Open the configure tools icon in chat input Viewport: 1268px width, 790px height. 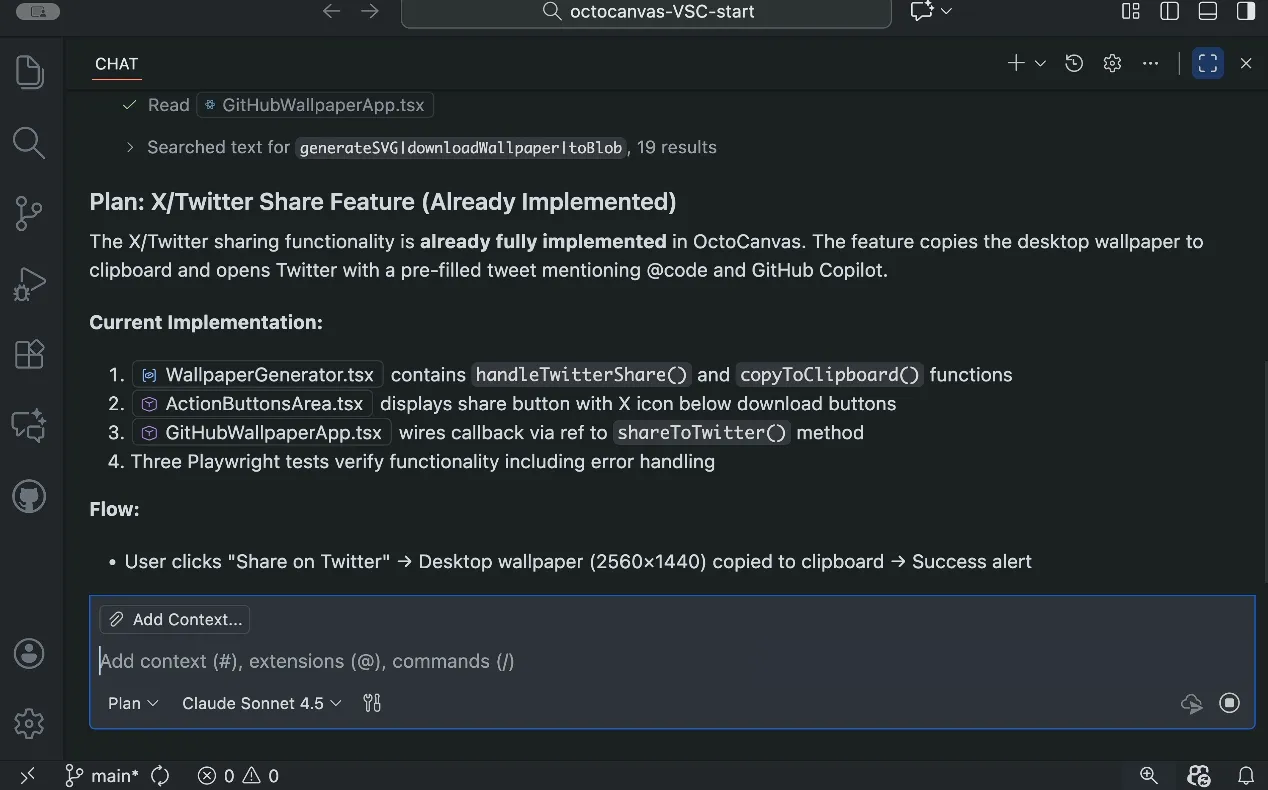pyautogui.click(x=372, y=703)
